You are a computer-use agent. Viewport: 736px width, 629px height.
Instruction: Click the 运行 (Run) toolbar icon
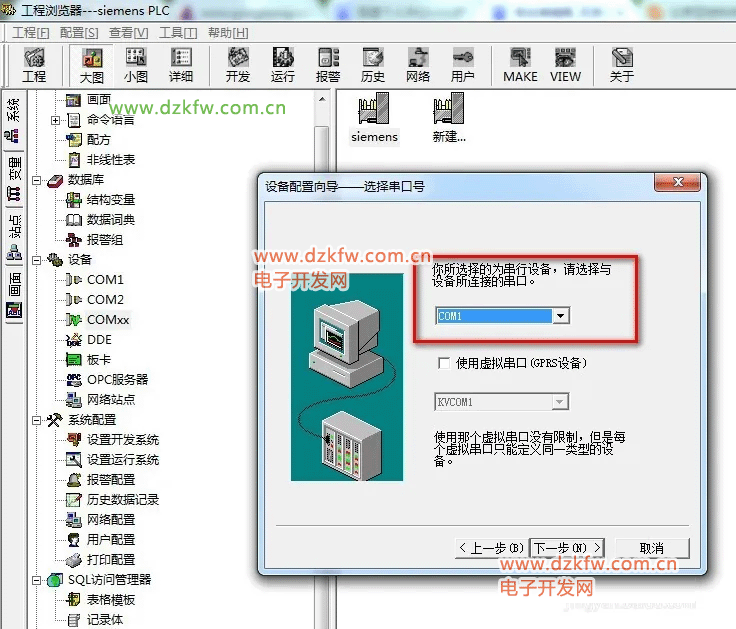(x=283, y=65)
